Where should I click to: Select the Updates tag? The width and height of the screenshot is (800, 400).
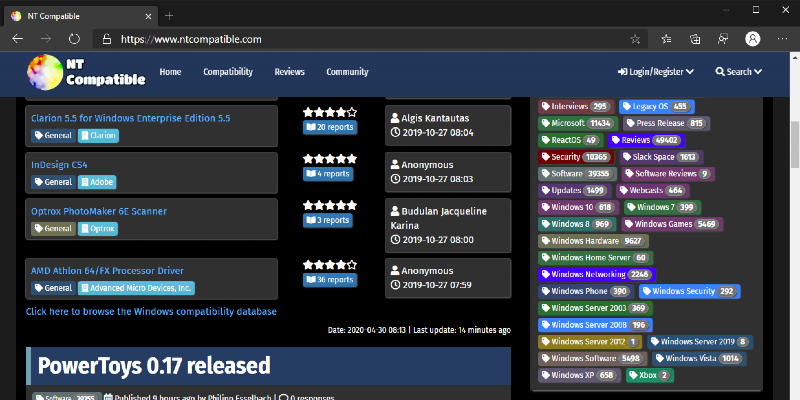point(574,191)
